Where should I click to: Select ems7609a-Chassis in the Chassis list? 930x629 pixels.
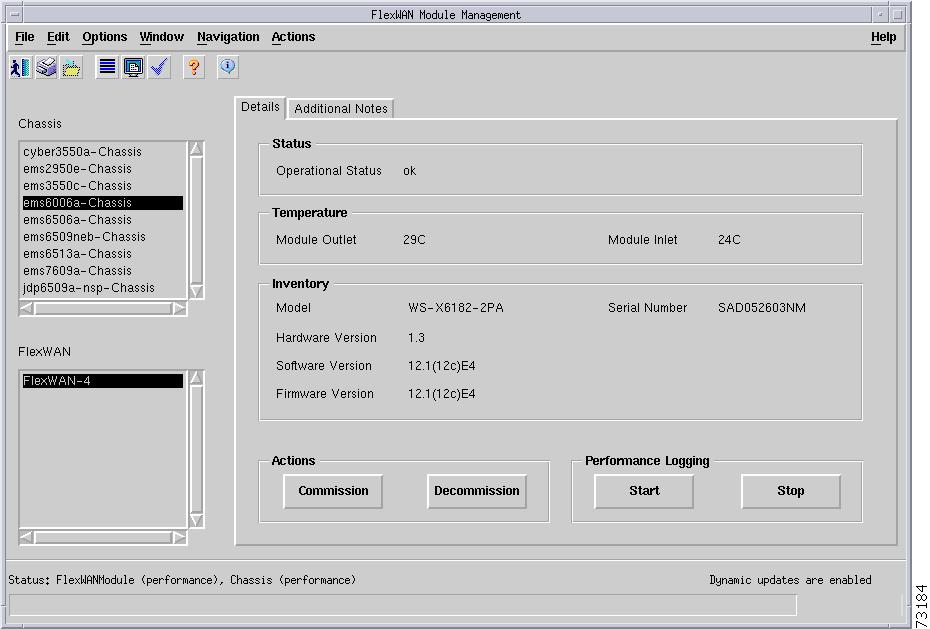point(103,271)
